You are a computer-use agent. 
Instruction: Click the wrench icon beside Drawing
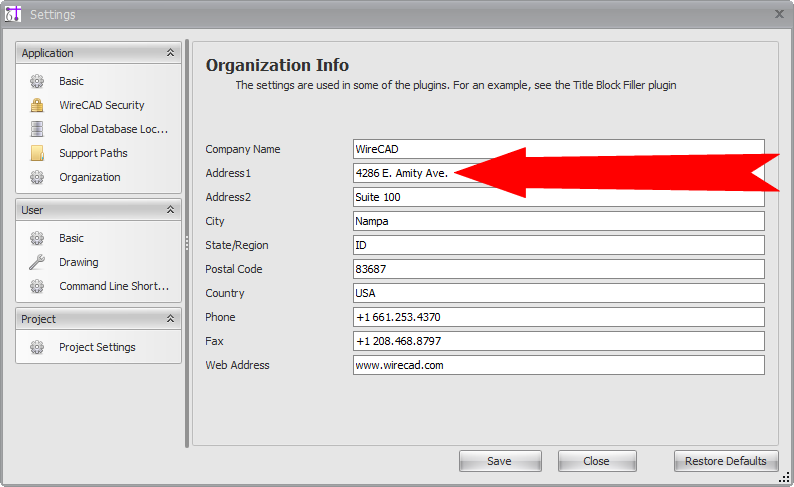click(x=37, y=262)
